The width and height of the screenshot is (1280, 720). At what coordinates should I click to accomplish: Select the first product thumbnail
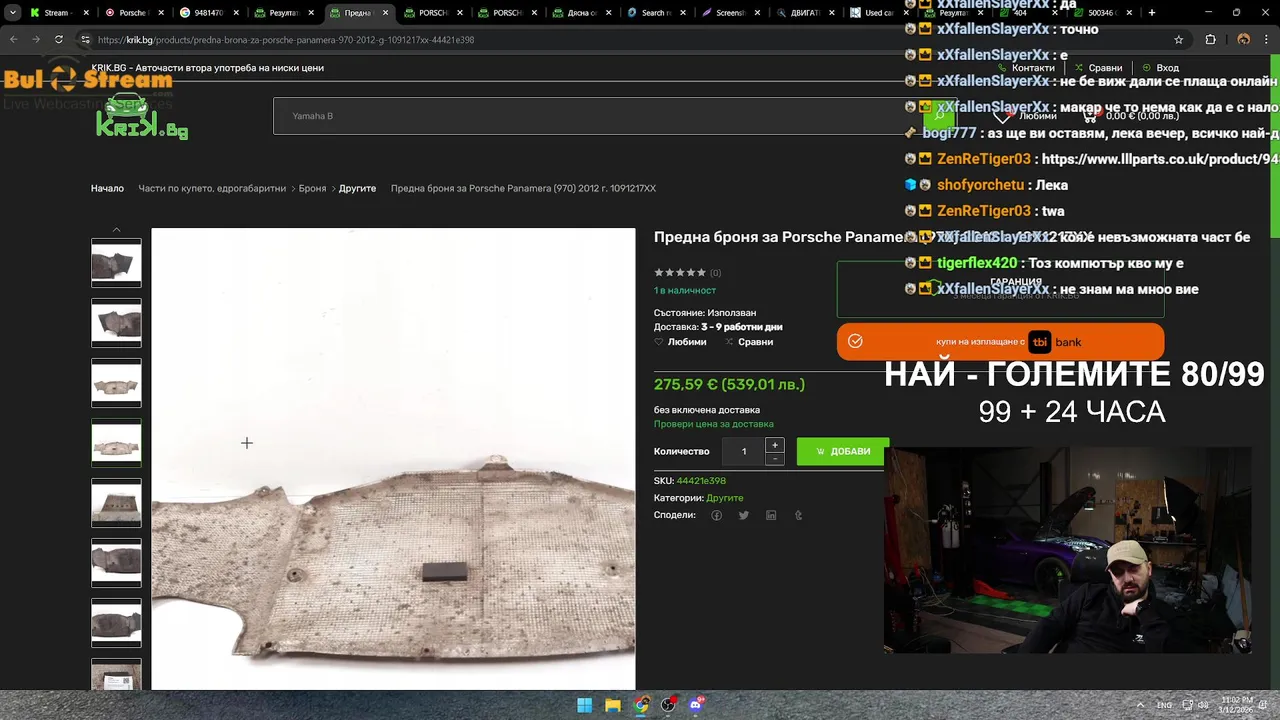pyautogui.click(x=116, y=263)
